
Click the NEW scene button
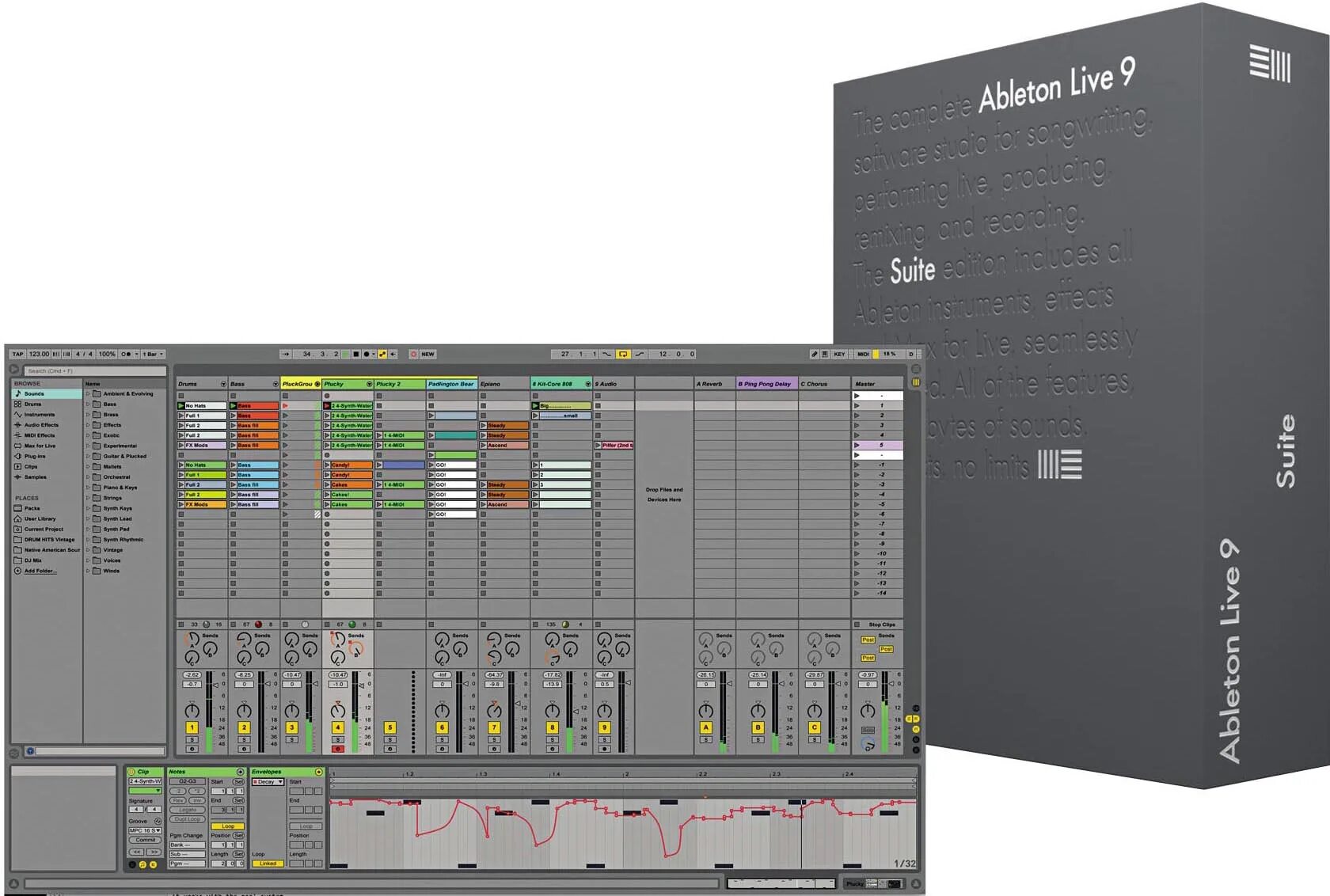coord(428,355)
